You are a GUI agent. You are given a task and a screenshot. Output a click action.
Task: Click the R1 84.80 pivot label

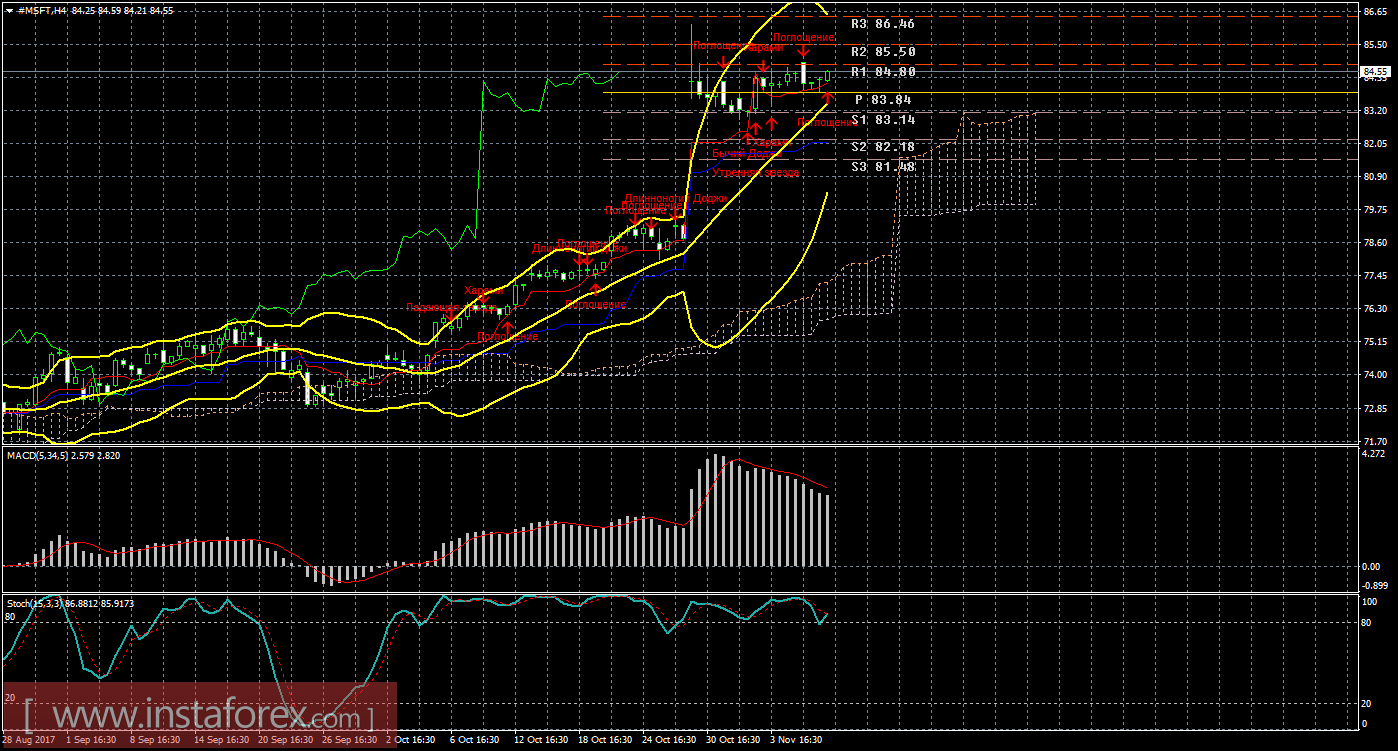pos(882,72)
